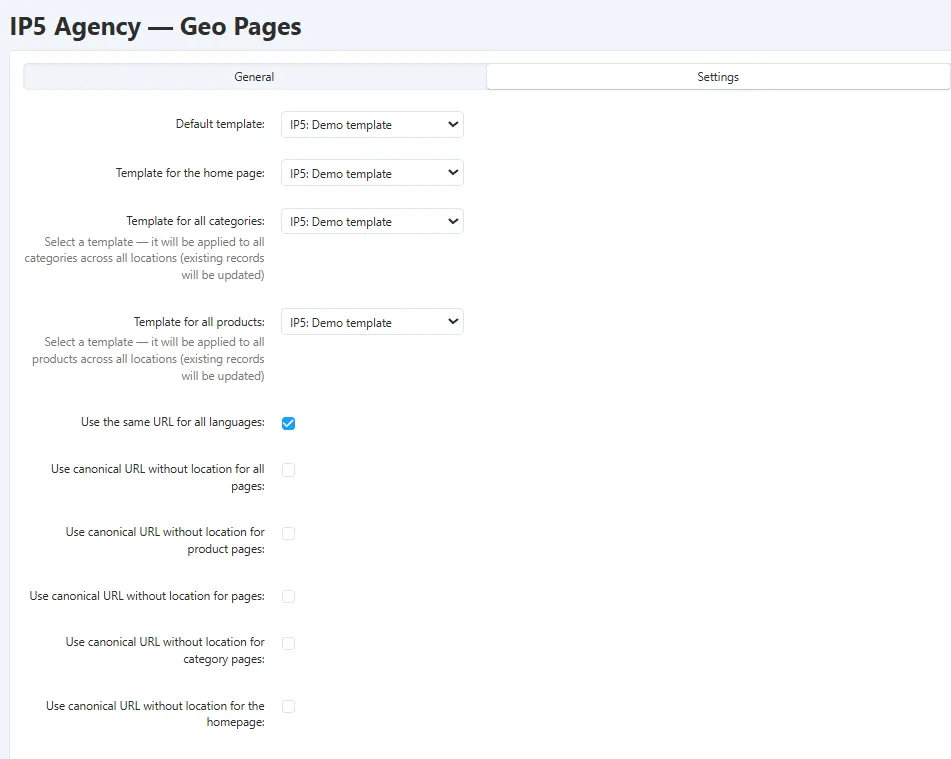Click the canonical URL for product pages label
951x759 pixels.
[165, 541]
